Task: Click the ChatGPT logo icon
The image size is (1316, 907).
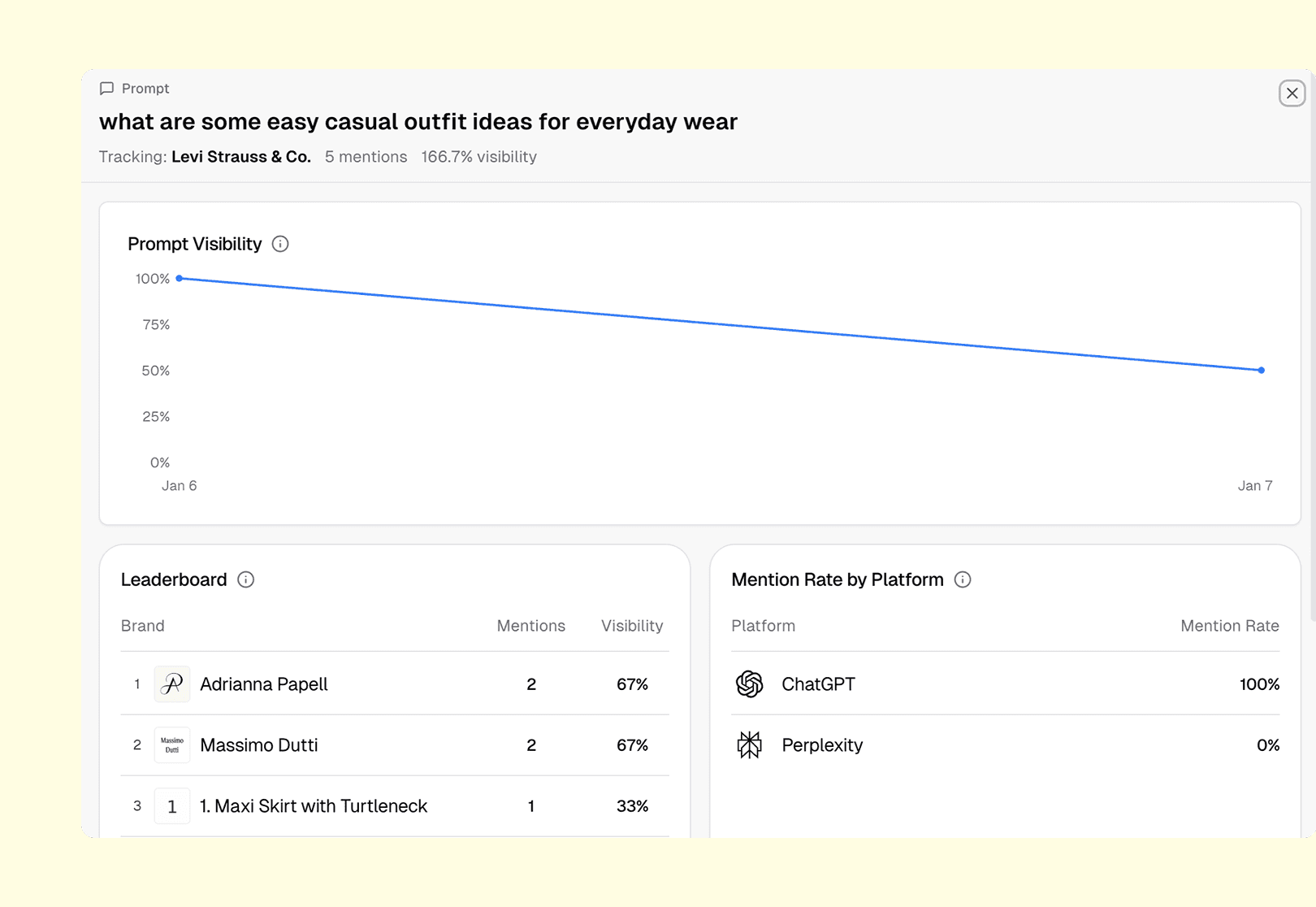Action: pyautogui.click(x=749, y=684)
